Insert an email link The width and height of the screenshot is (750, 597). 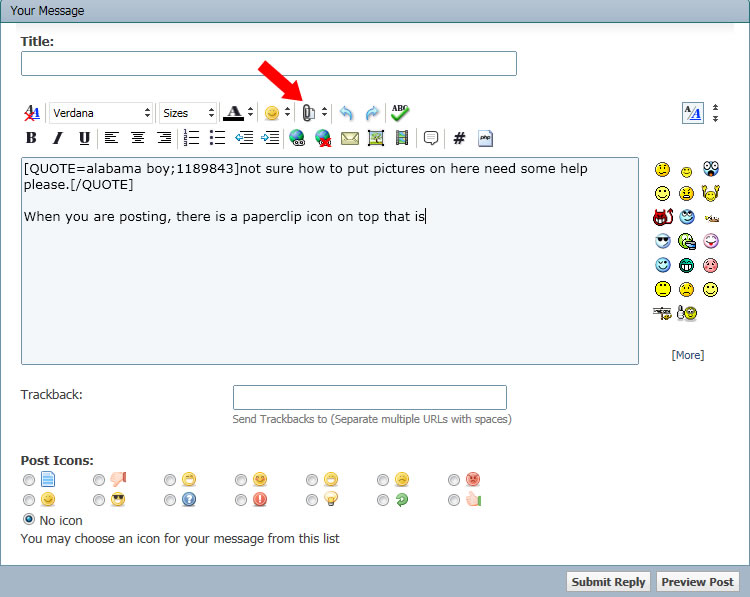click(x=350, y=138)
